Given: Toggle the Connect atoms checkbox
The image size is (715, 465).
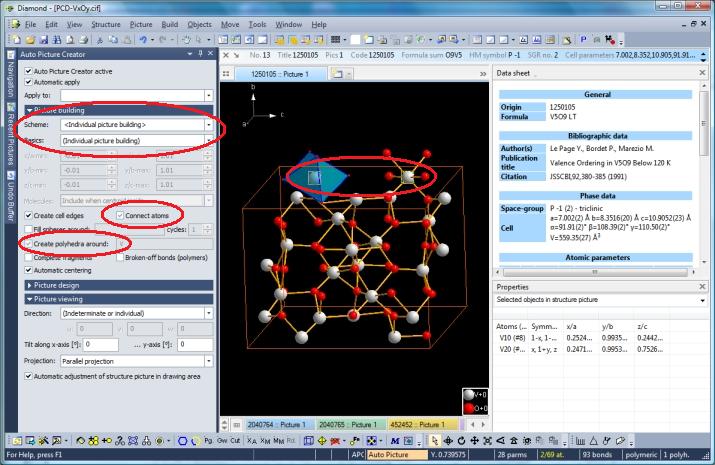Looking at the screenshot, I should click(x=121, y=215).
